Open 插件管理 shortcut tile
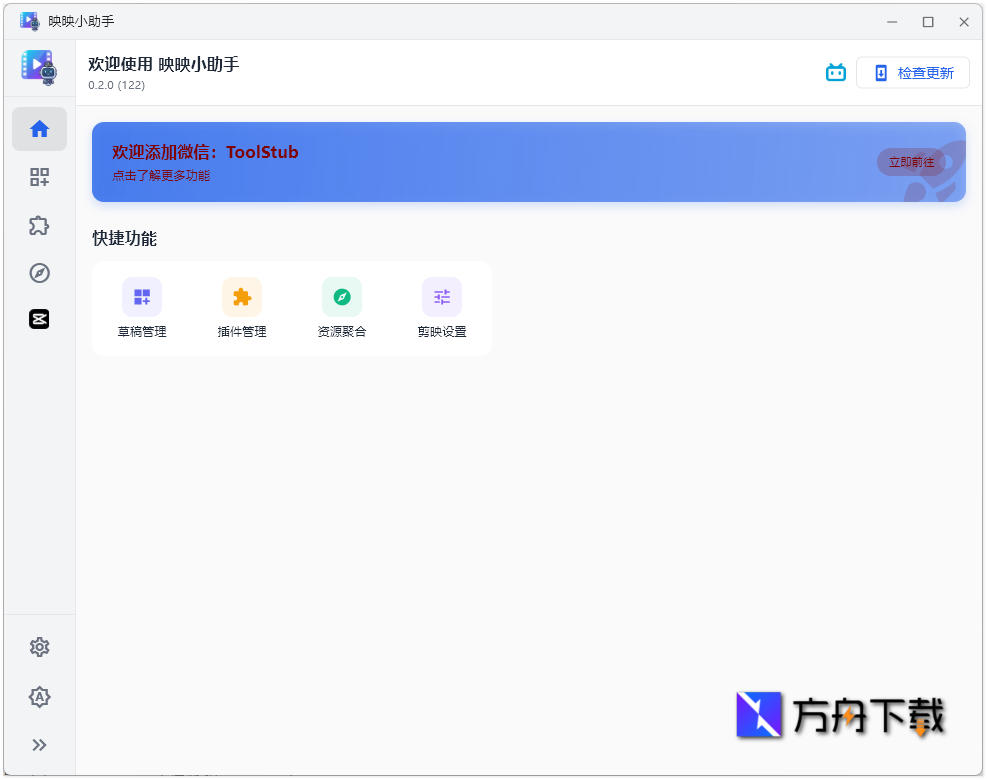 pyautogui.click(x=242, y=308)
